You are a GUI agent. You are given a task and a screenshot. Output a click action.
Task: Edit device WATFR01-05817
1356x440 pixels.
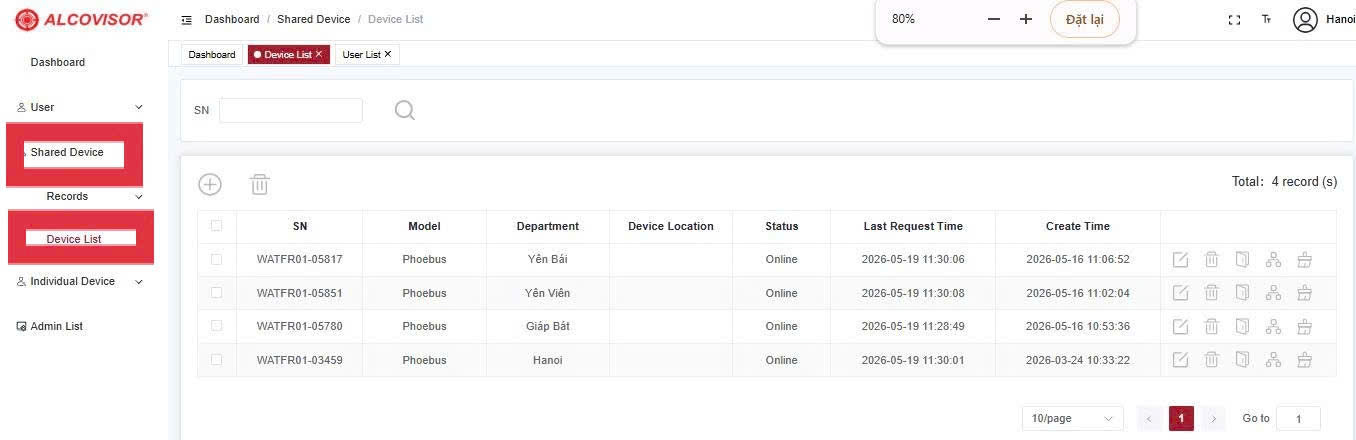click(1180, 260)
